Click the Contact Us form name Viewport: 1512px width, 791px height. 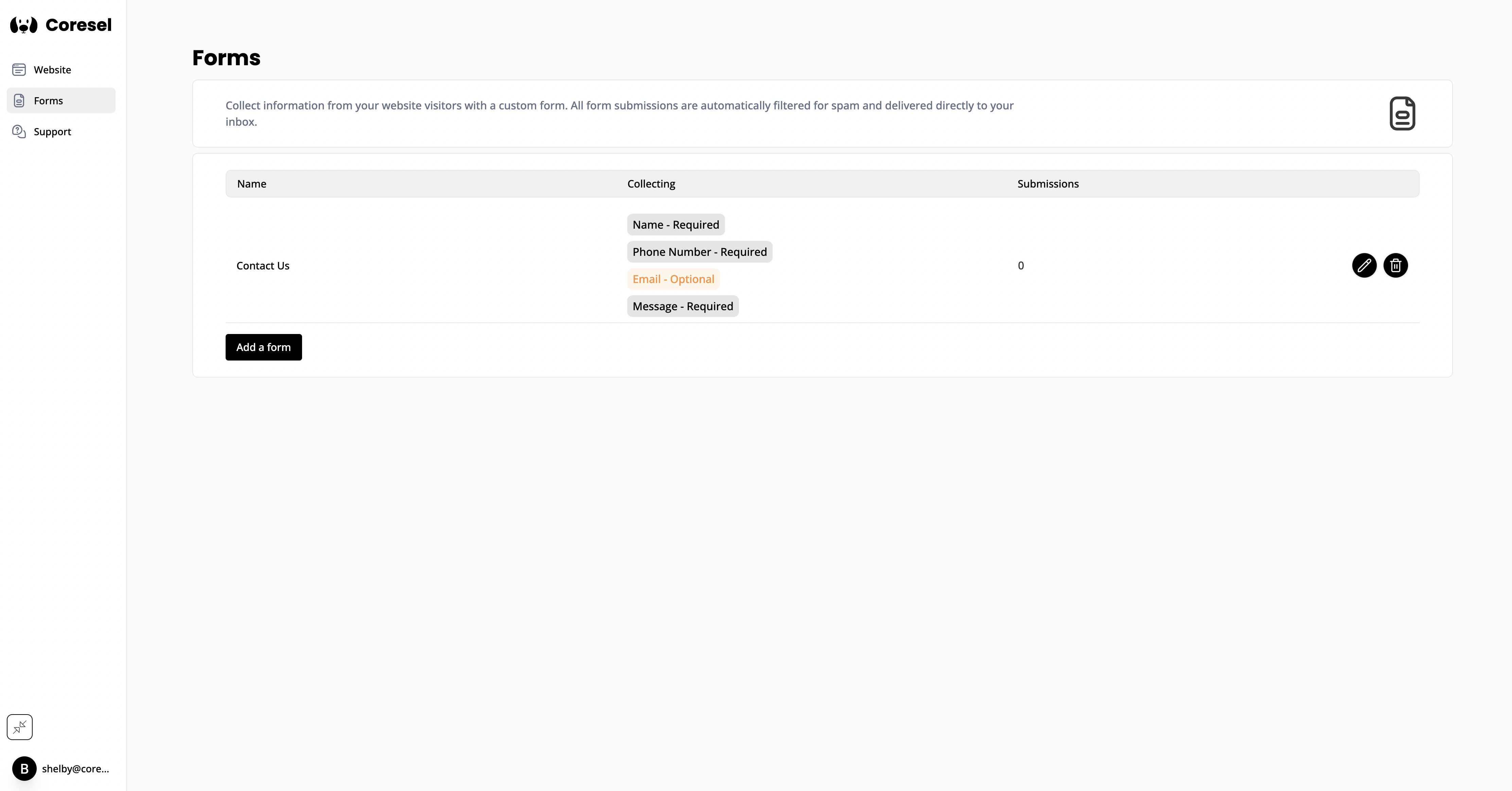[263, 266]
